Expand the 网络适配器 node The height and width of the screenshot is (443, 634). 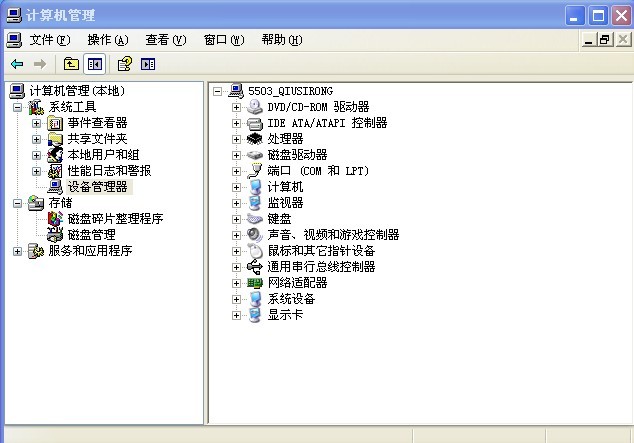point(237,283)
